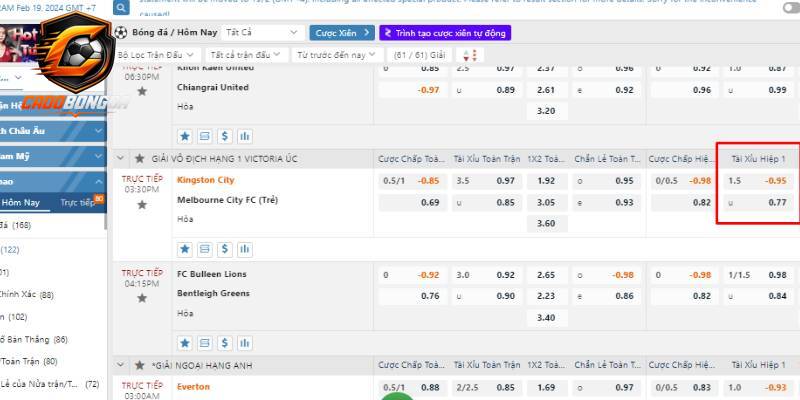Click dollar icon under Bentleigh Greens match
The height and width of the screenshot is (400, 800).
[x=224, y=343]
